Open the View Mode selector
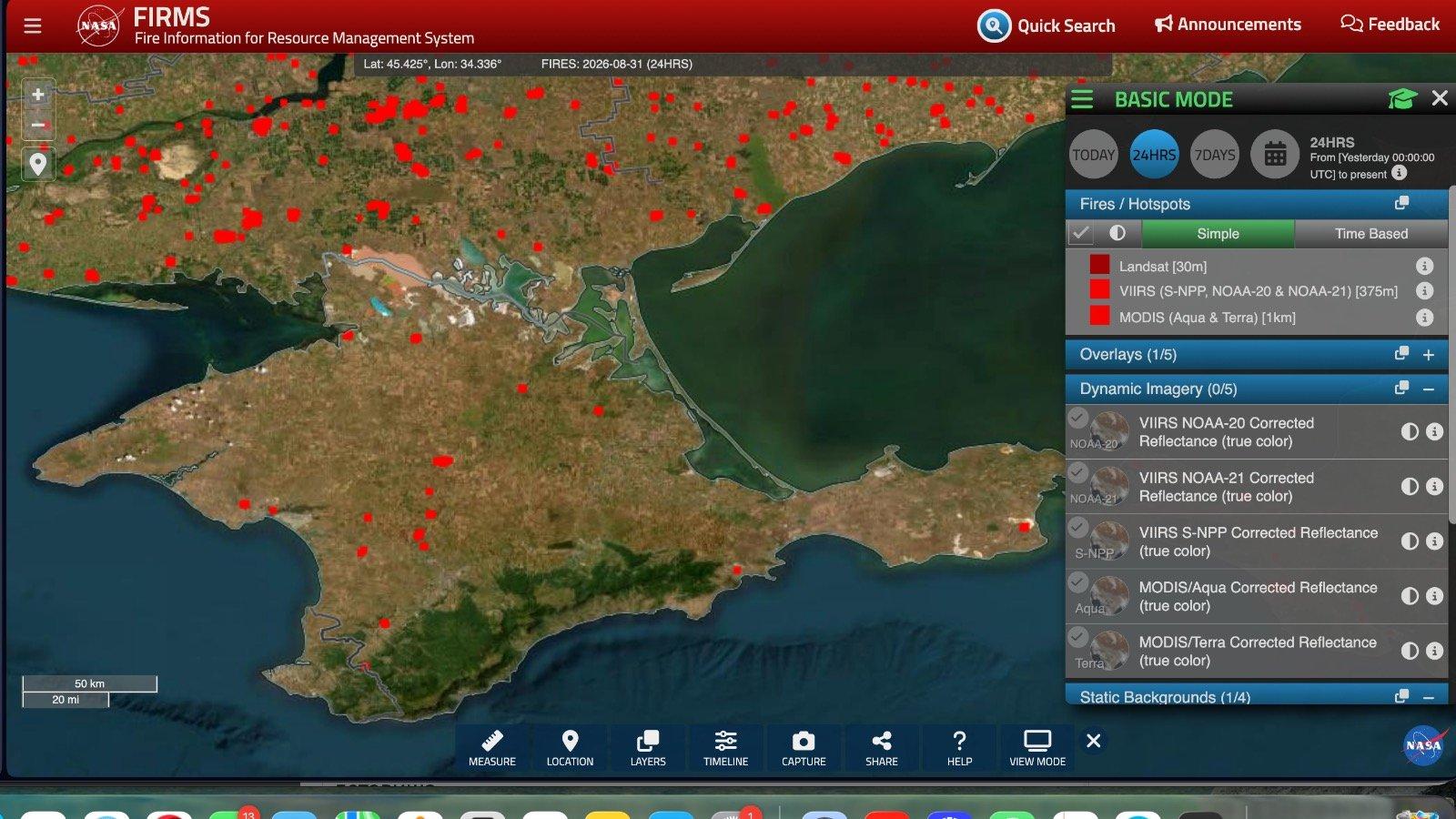This screenshot has width=1456, height=819. [x=1037, y=748]
